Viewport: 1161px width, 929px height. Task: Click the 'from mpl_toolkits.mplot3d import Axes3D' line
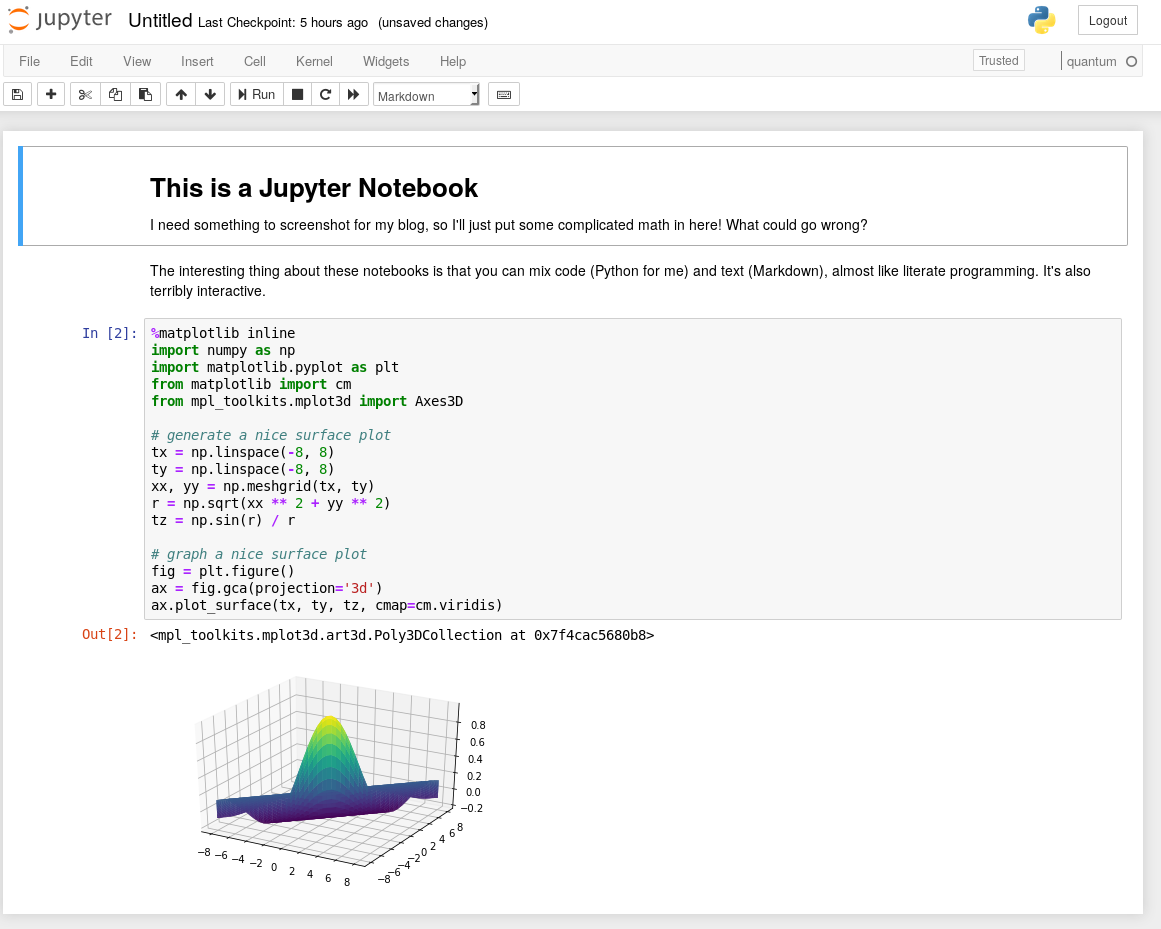point(307,401)
